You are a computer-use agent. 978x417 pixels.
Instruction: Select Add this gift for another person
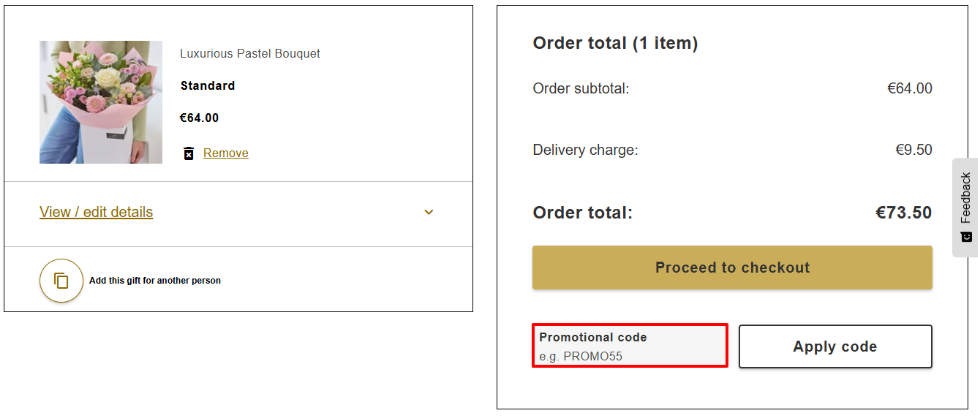coord(155,281)
